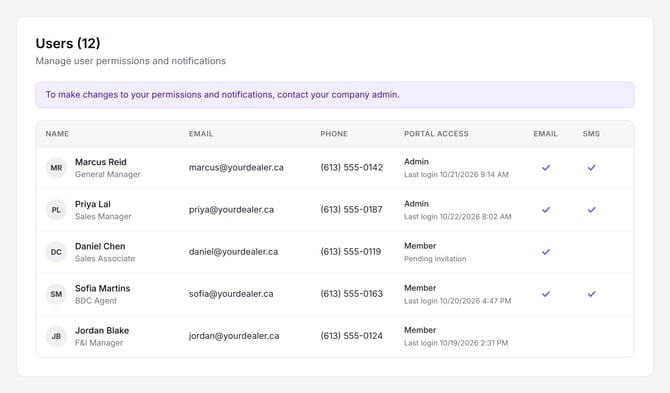Click the BDC Agent job title
Image resolution: width=670 pixels, height=393 pixels.
(96, 301)
